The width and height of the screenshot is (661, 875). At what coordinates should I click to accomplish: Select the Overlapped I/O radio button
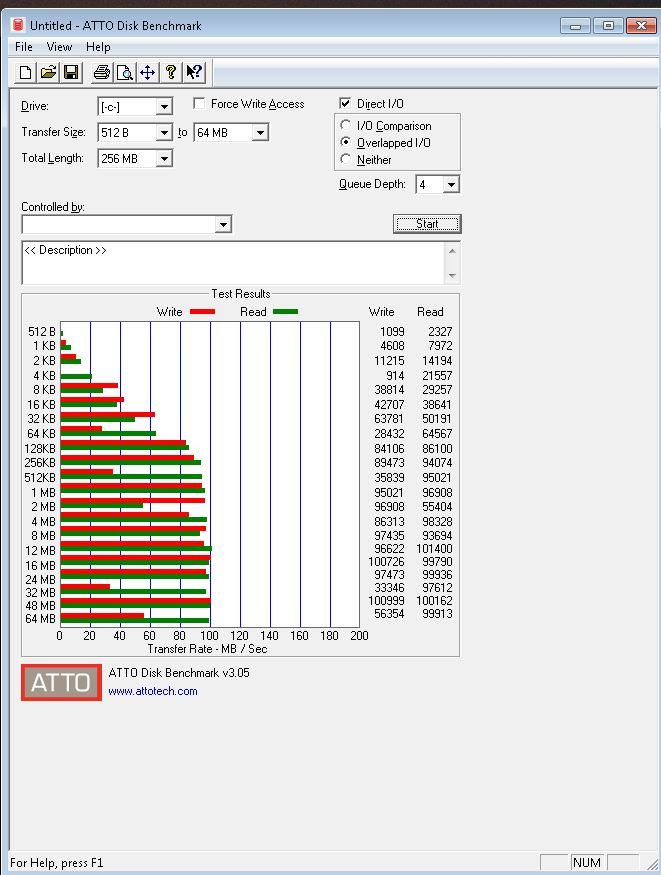(346, 142)
